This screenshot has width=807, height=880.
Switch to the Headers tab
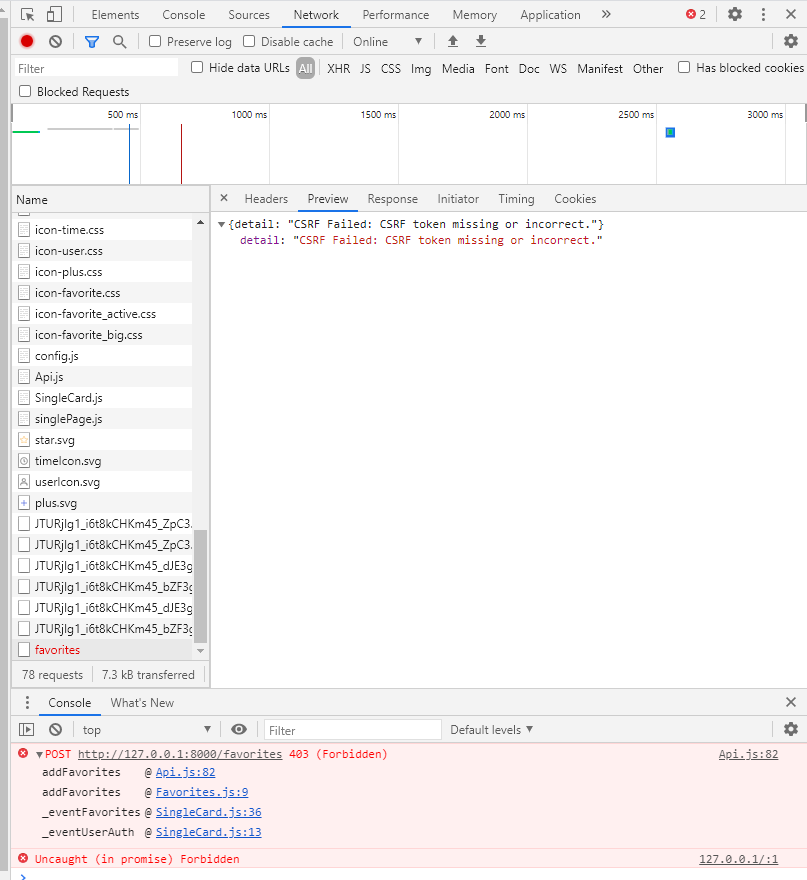(x=266, y=199)
